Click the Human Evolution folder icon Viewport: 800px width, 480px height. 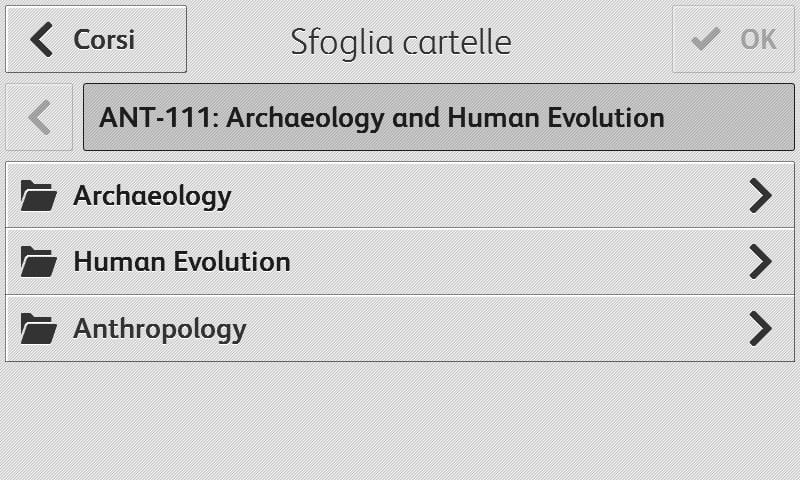click(38, 262)
